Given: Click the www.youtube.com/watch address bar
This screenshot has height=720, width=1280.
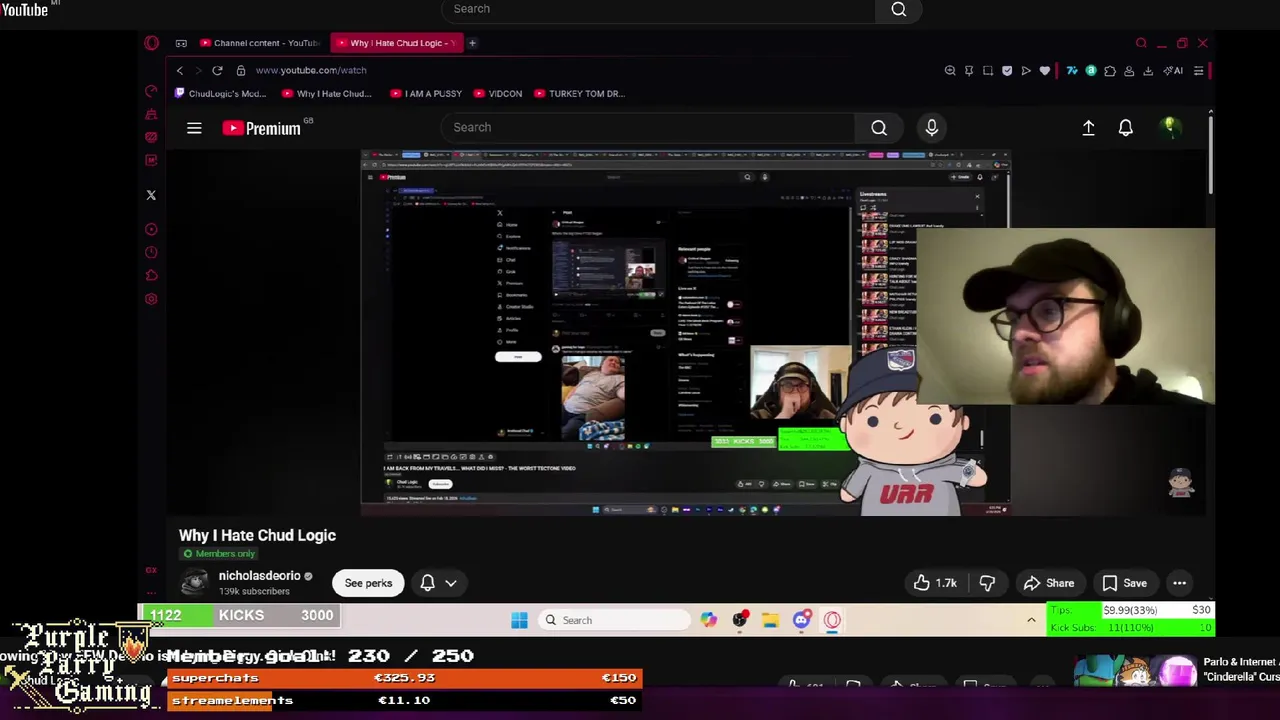Looking at the screenshot, I should coord(311,70).
